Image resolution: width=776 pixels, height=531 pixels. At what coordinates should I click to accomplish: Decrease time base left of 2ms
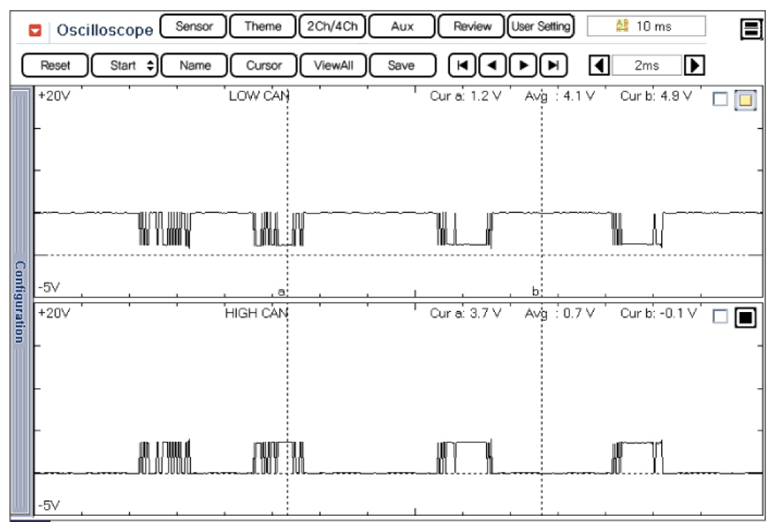coord(598,66)
